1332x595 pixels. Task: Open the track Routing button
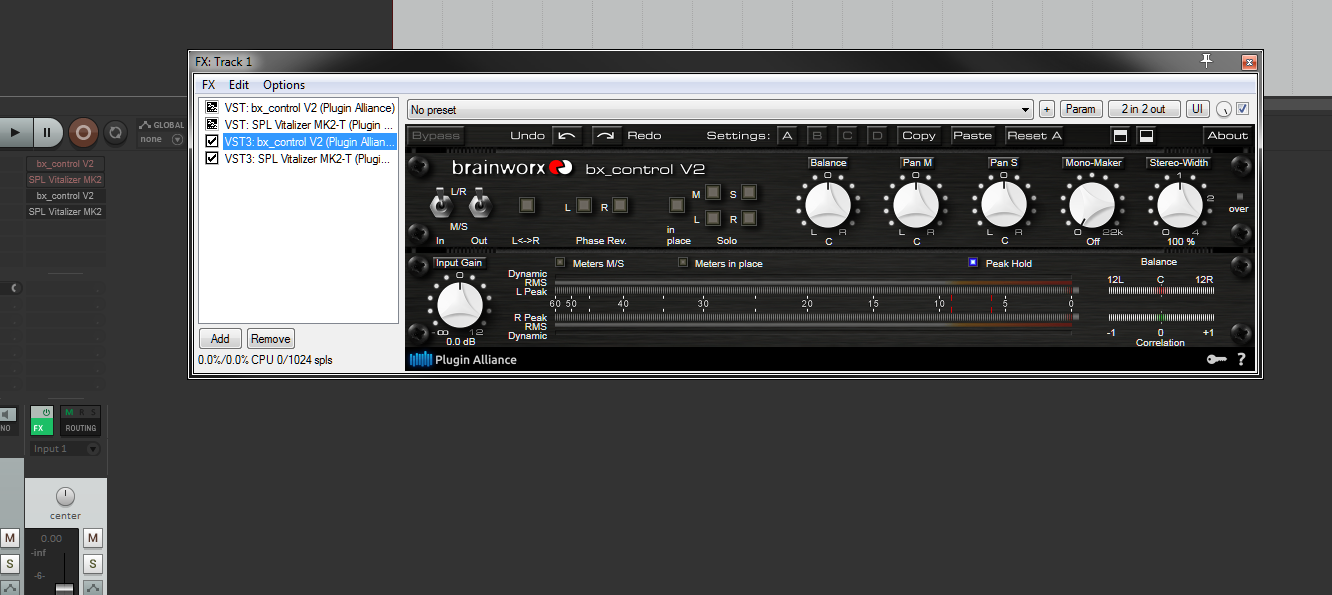pyautogui.click(x=81, y=420)
